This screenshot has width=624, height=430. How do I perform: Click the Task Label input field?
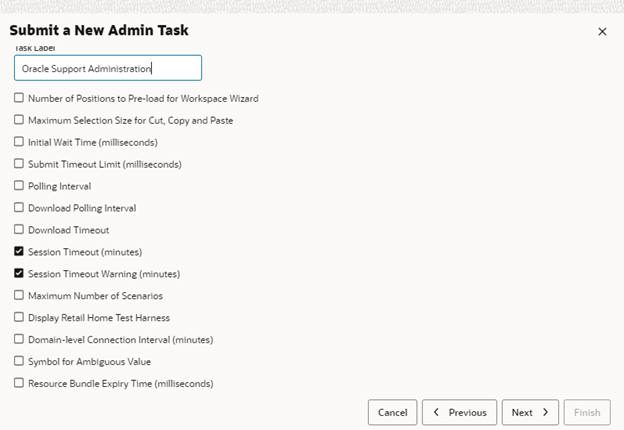pos(108,68)
